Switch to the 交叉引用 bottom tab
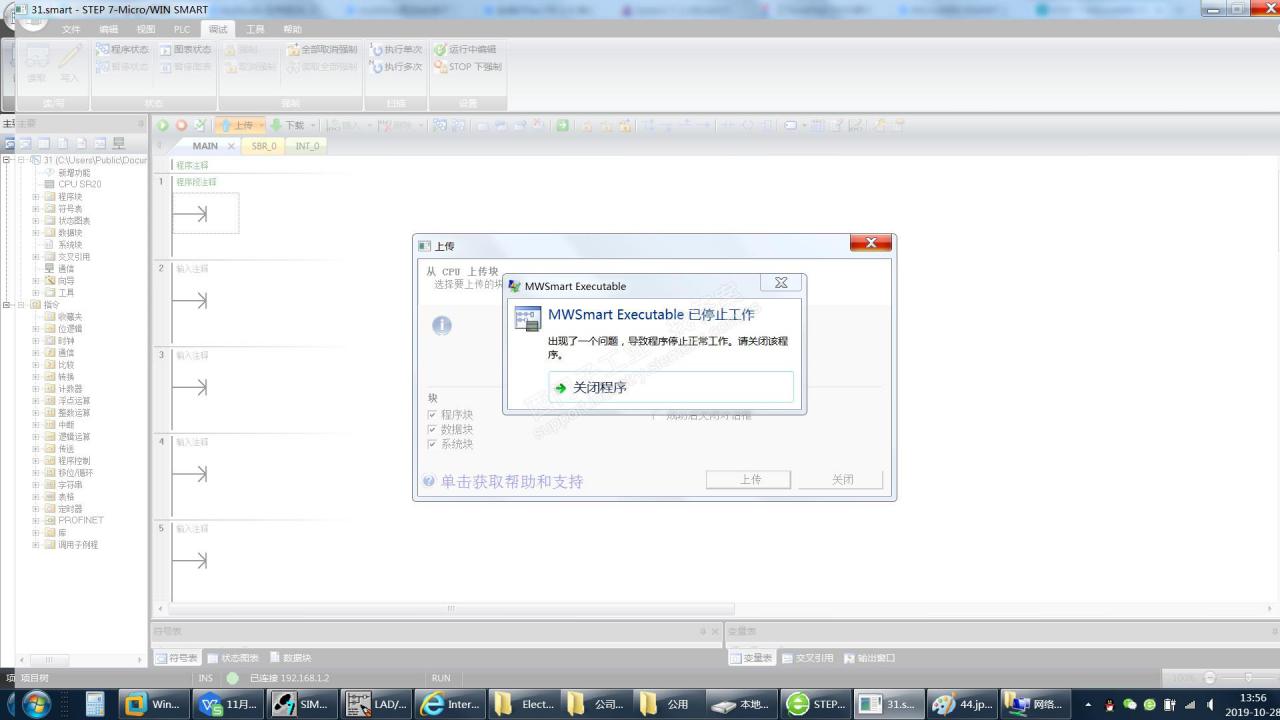This screenshot has height=720, width=1280. tap(808, 658)
